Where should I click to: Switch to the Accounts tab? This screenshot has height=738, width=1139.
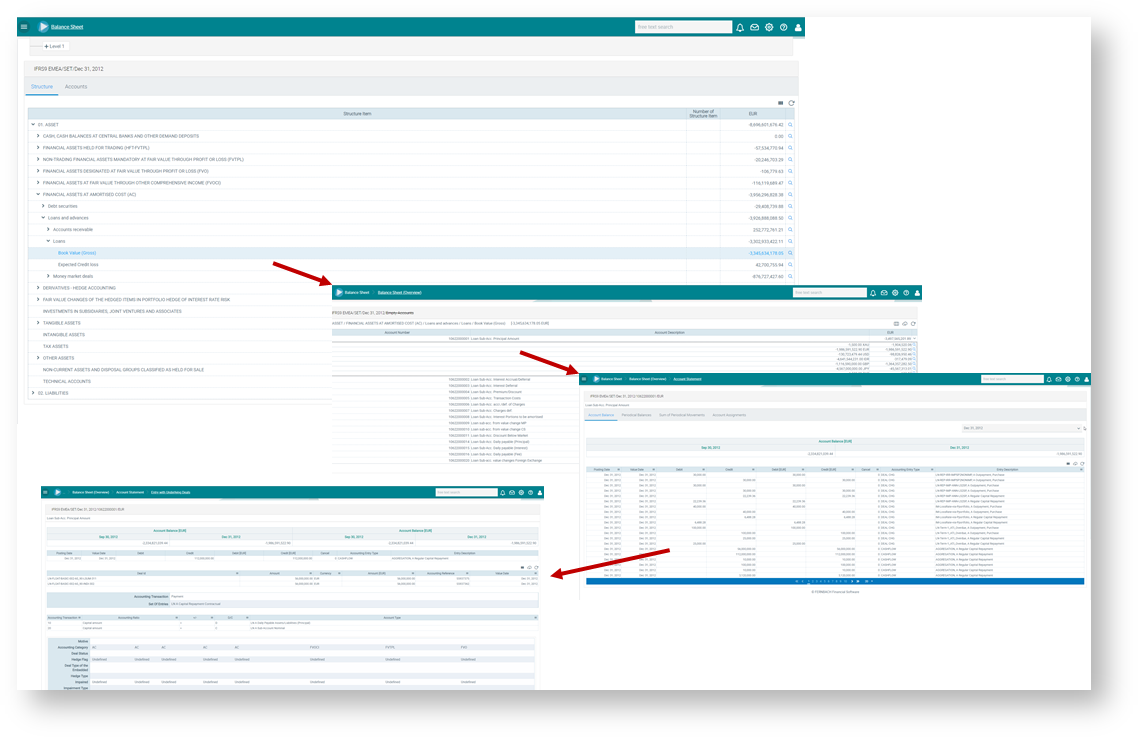(x=76, y=87)
